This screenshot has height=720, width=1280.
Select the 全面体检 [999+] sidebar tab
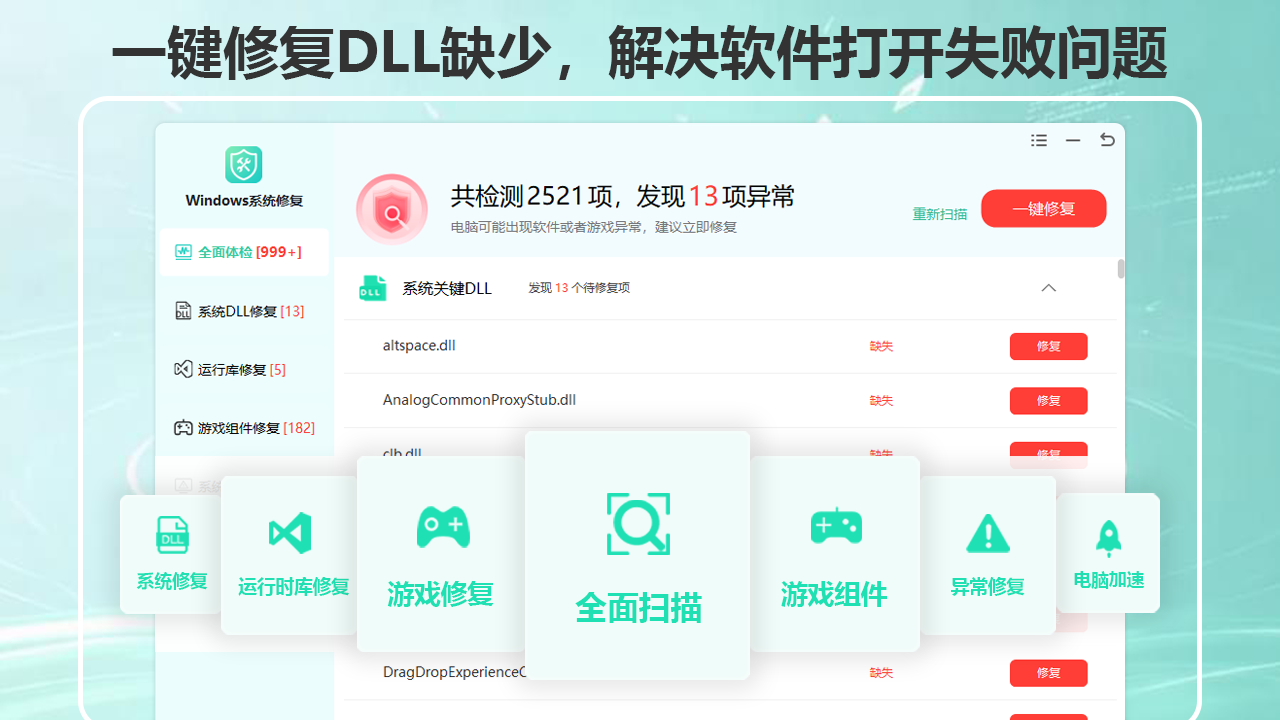(x=244, y=252)
